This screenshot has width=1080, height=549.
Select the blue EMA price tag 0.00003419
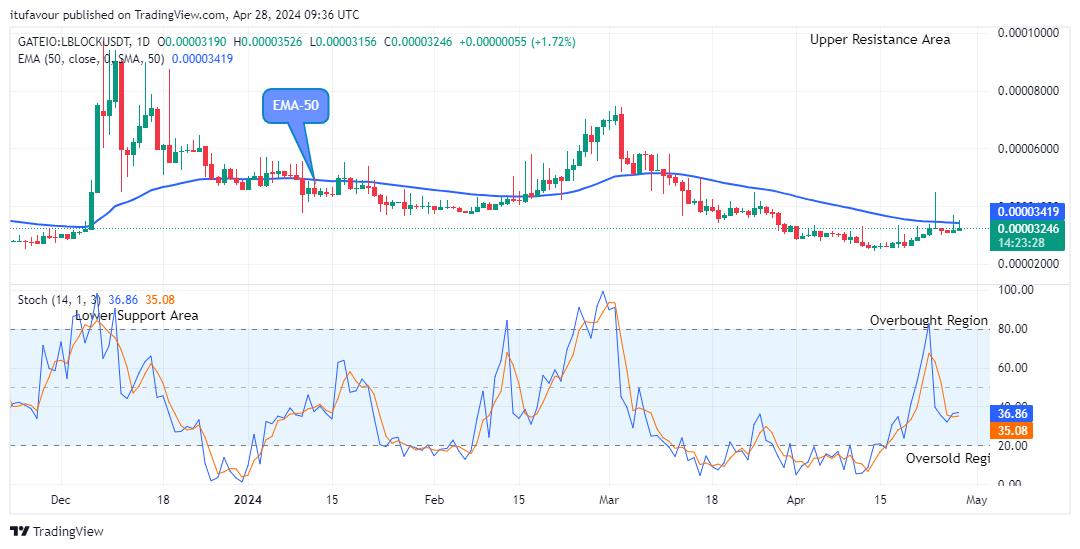click(1027, 211)
